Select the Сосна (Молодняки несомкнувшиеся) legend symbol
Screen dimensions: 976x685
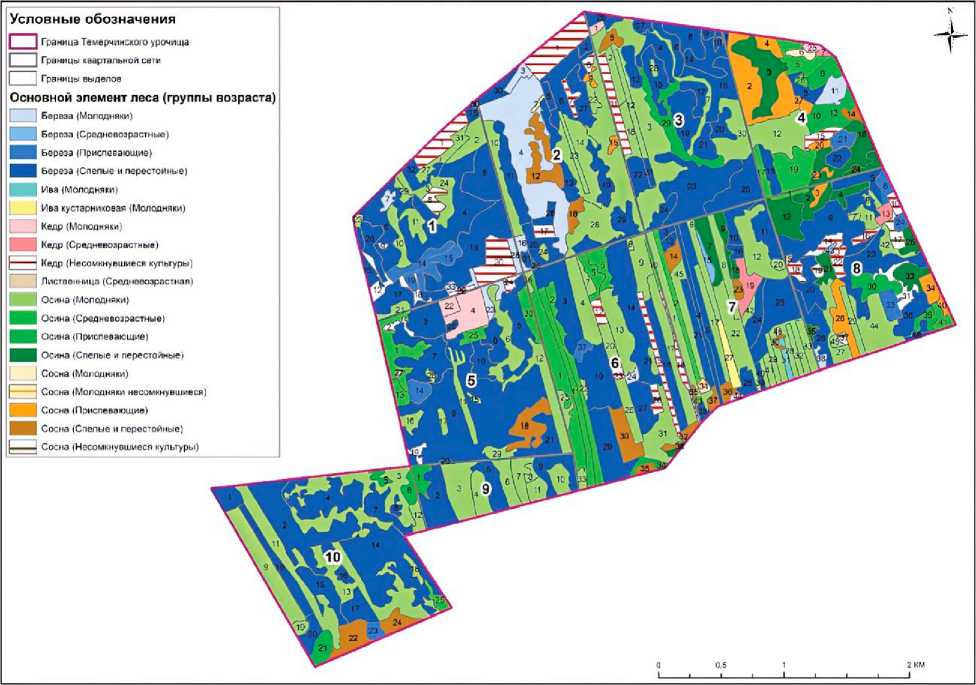[22, 392]
